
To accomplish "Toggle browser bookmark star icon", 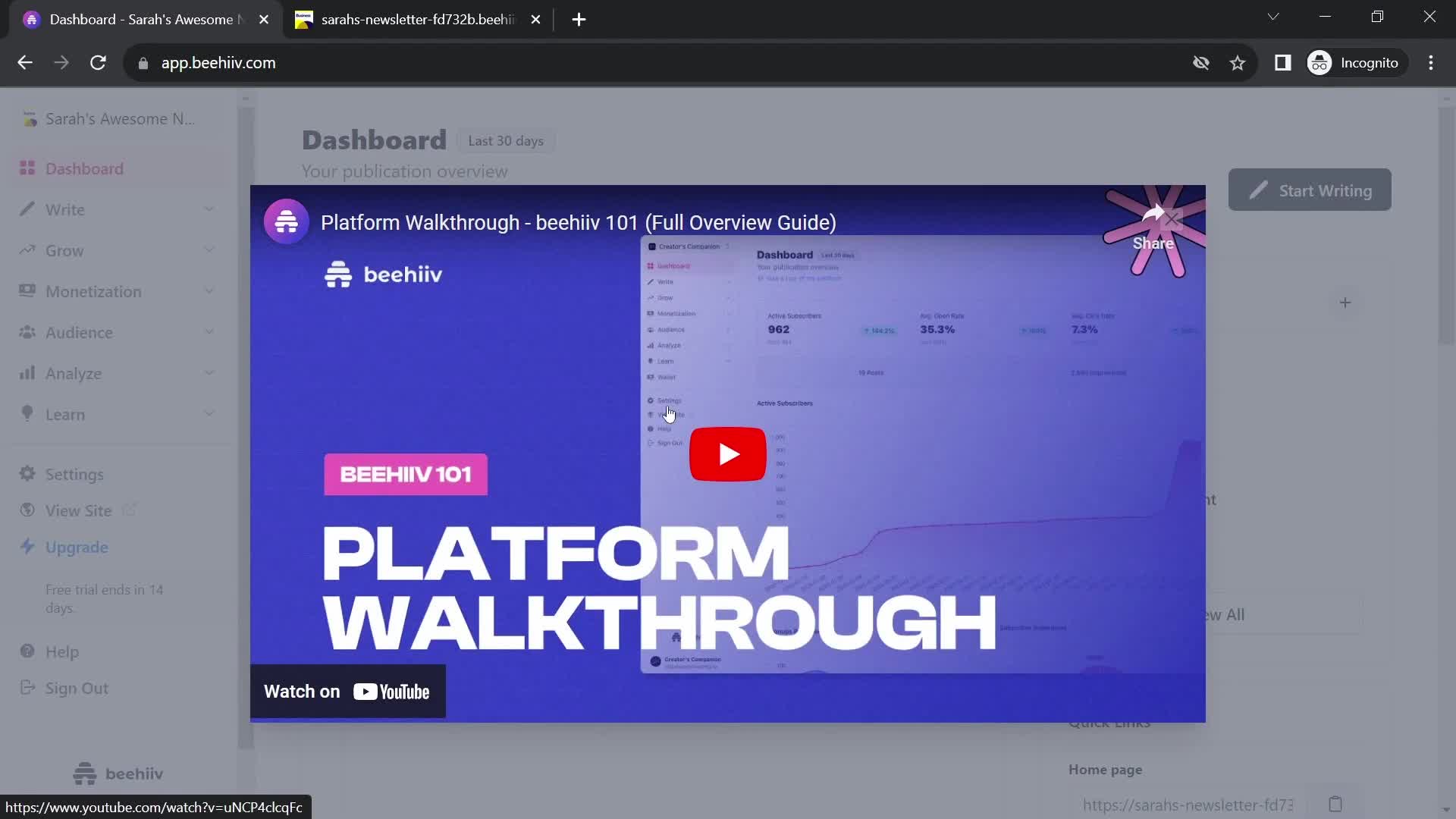I will click(x=1240, y=62).
